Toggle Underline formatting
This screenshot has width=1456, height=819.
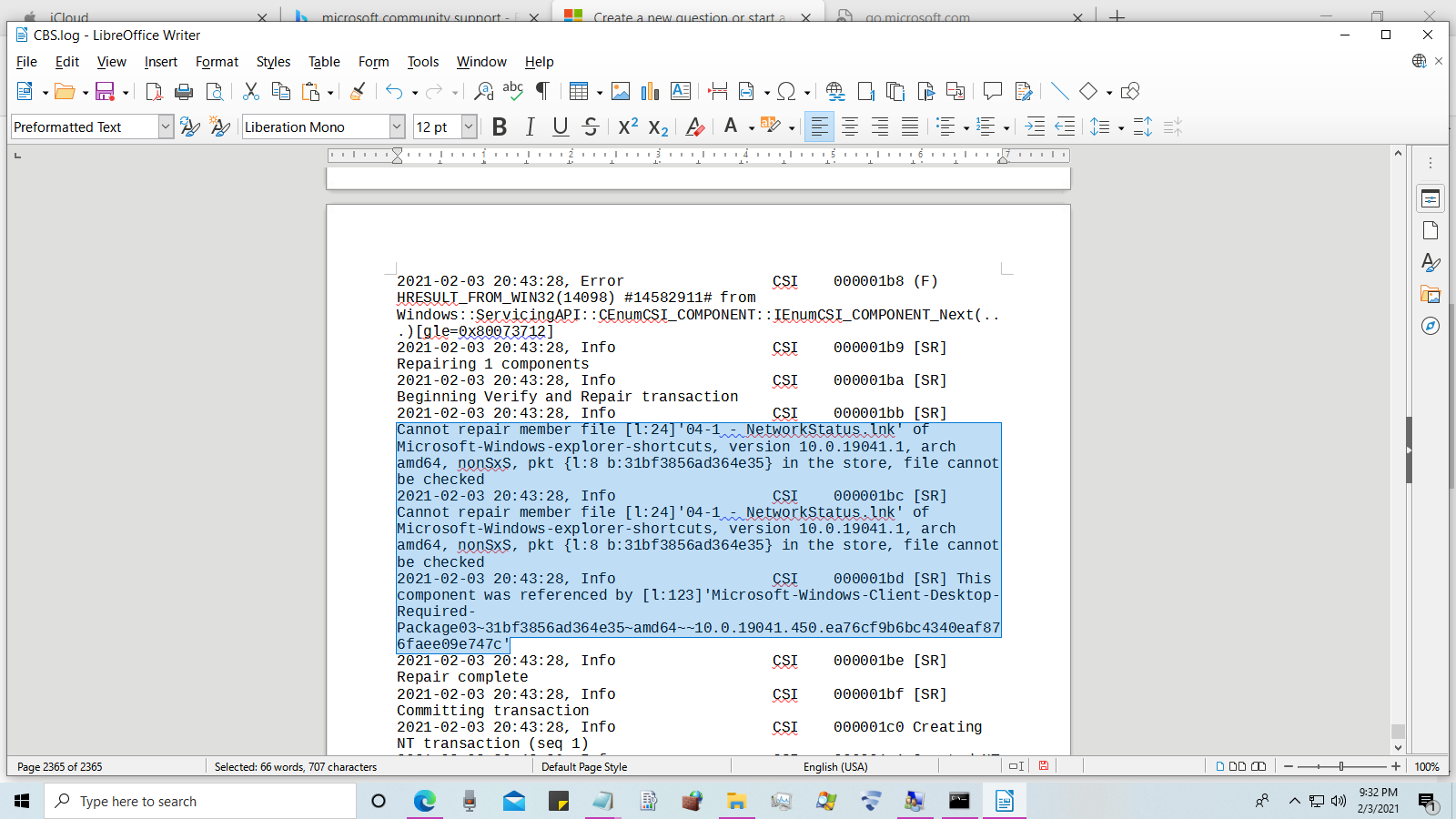561,126
